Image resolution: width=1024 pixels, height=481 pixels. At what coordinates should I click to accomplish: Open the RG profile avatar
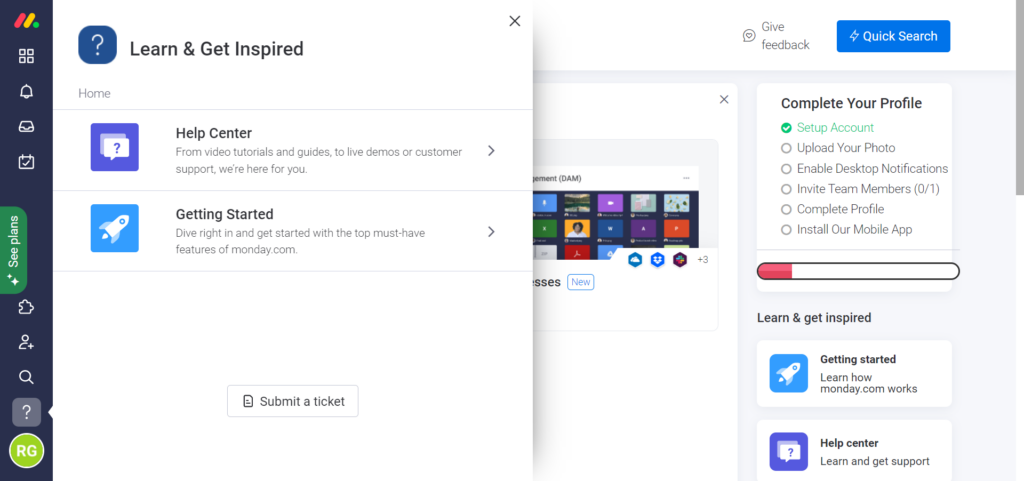[x=26, y=450]
